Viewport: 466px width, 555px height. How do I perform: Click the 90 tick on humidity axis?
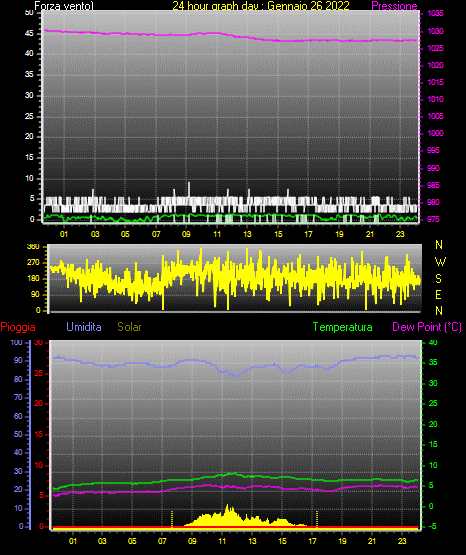pyautogui.click(x=18, y=360)
